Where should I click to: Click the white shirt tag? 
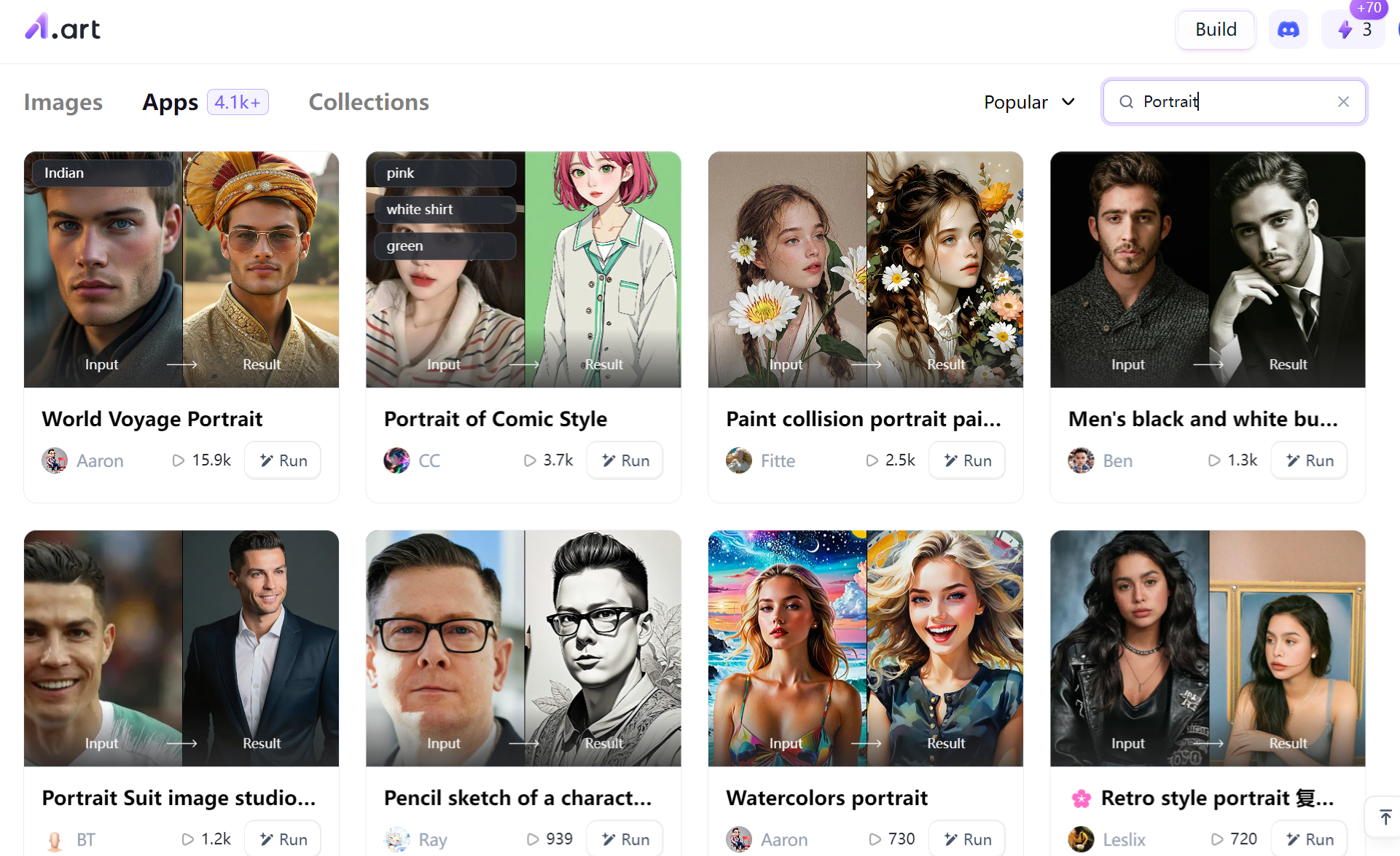coord(445,209)
